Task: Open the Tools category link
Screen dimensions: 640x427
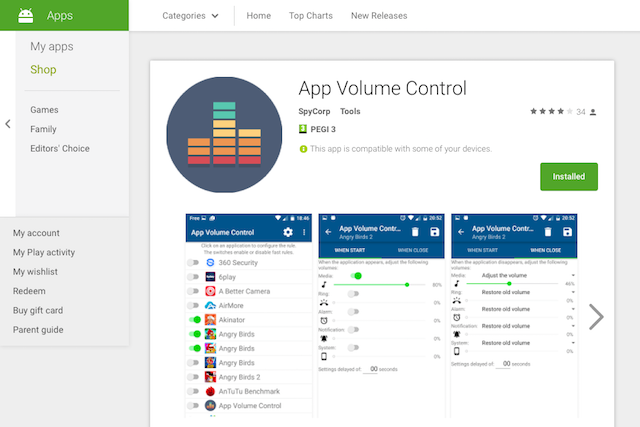Action: (x=350, y=111)
